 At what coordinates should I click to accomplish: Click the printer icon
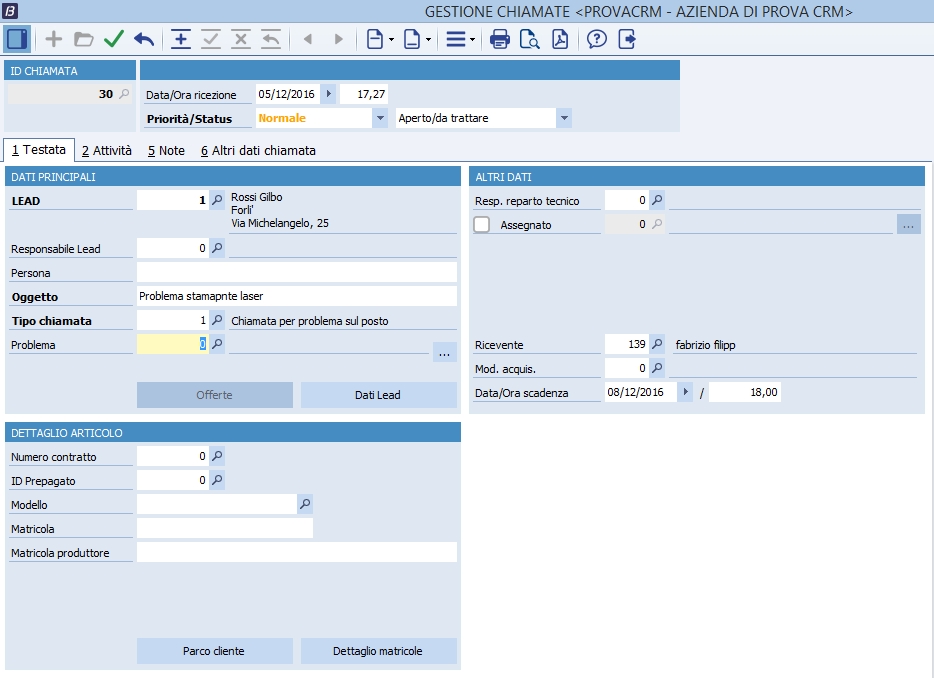tap(500, 40)
